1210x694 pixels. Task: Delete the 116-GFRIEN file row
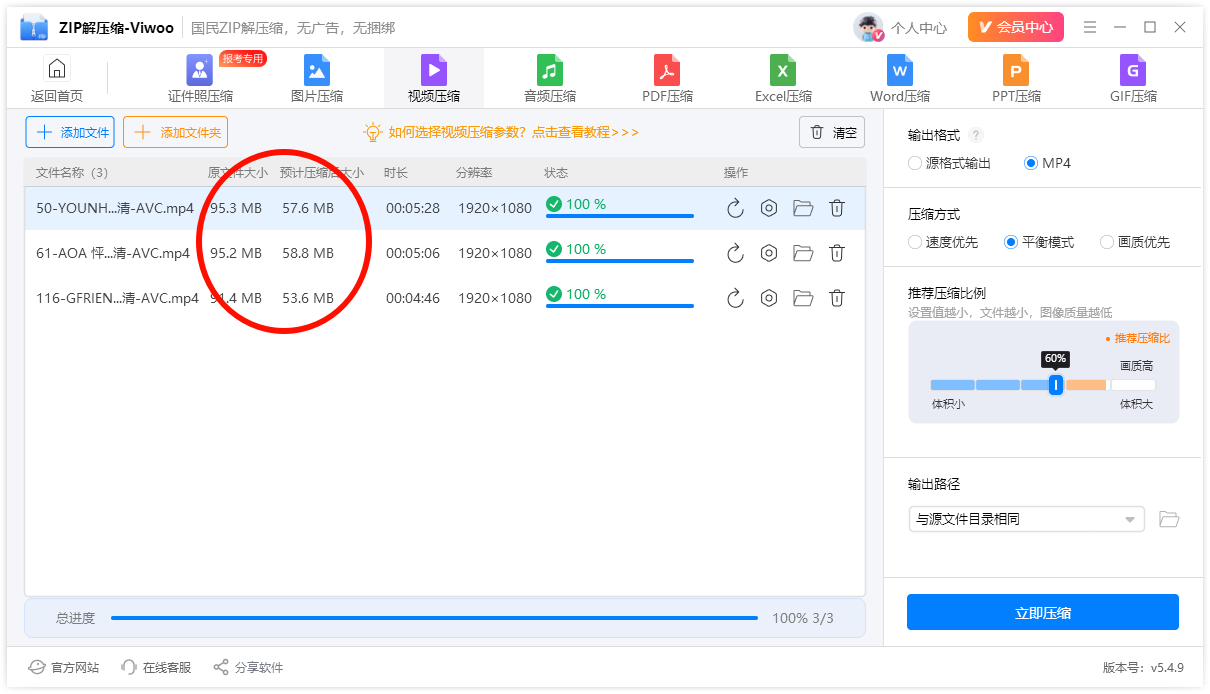coord(837,298)
